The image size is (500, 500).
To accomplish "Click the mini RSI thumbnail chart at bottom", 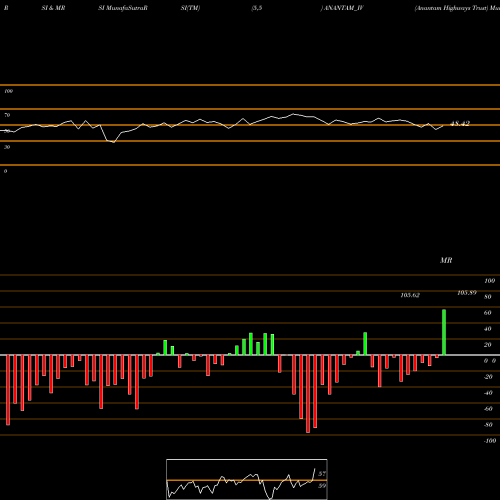I will pyautogui.click(x=247, y=479).
